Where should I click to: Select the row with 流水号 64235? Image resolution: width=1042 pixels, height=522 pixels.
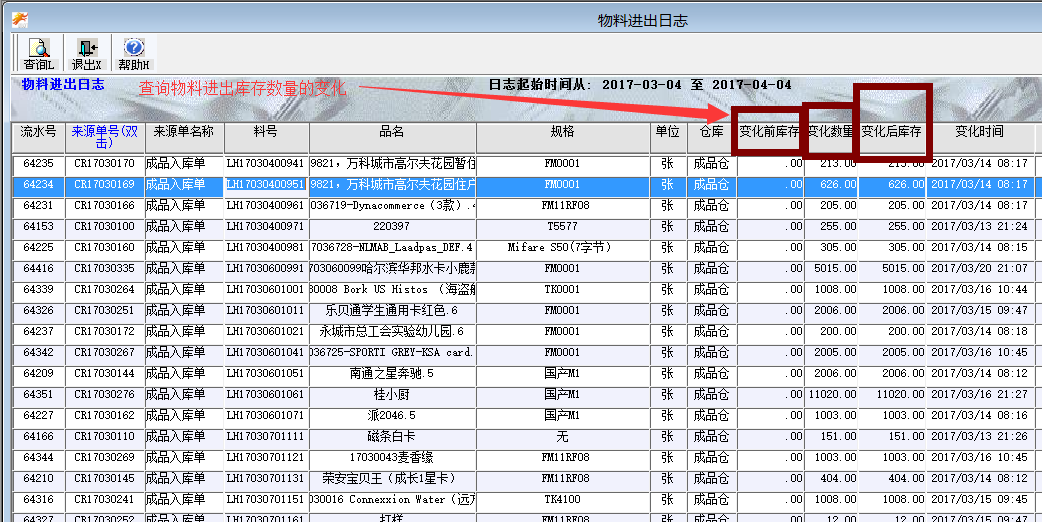coord(39,163)
